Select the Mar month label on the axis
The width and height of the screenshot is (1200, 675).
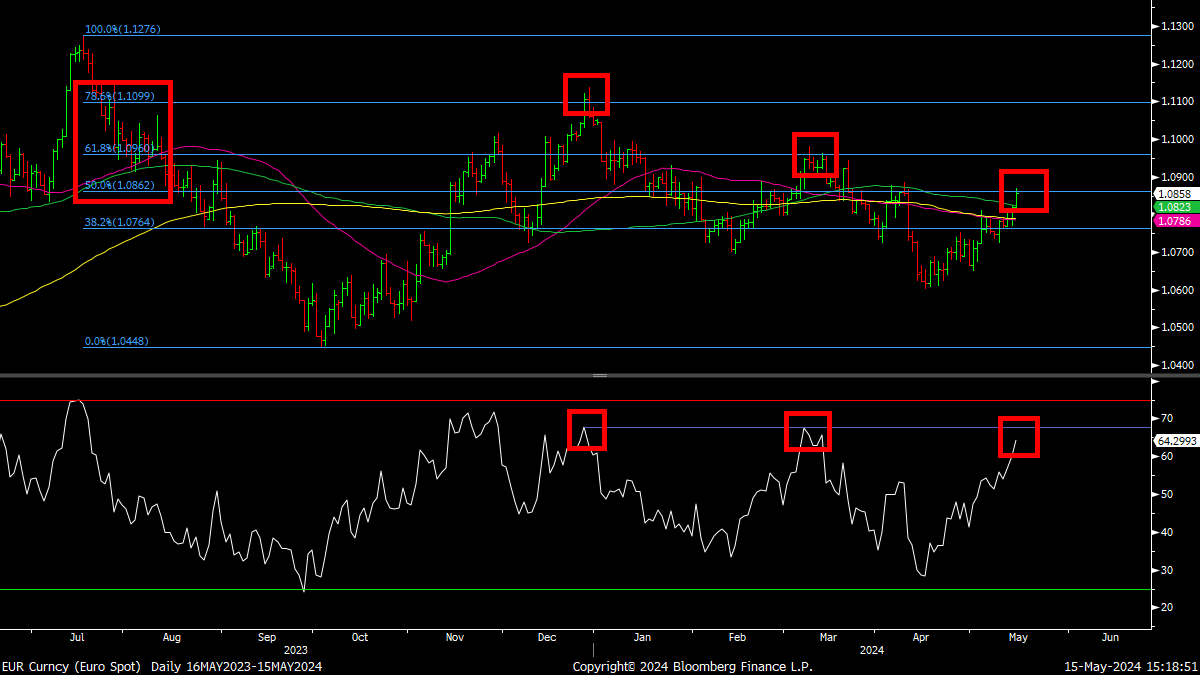827,637
